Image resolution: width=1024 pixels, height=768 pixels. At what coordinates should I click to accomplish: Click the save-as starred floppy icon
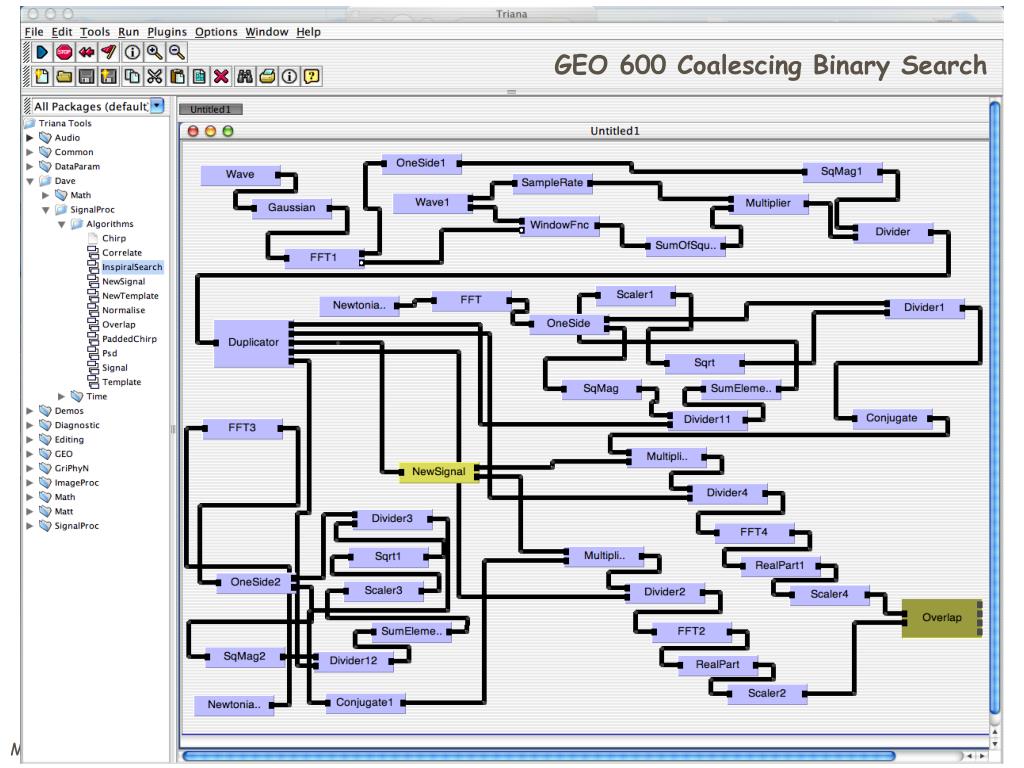(109, 76)
